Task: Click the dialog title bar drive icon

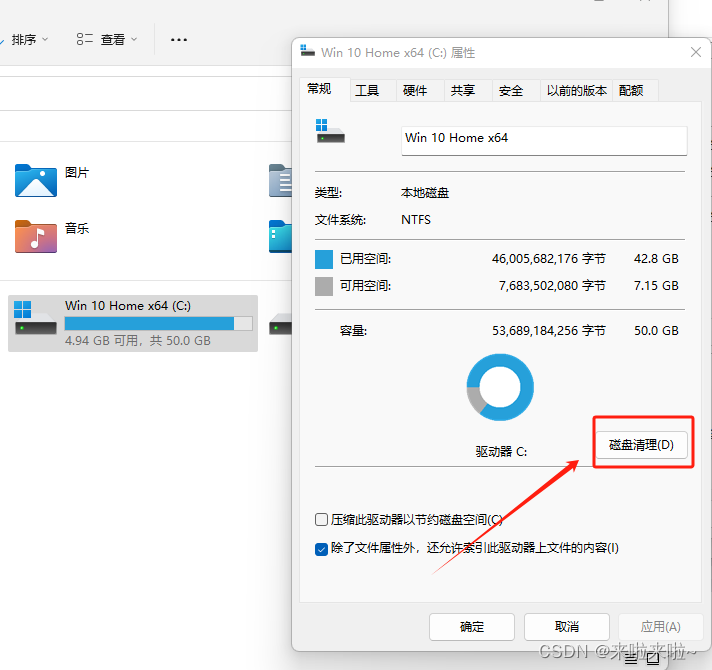Action: (307, 51)
